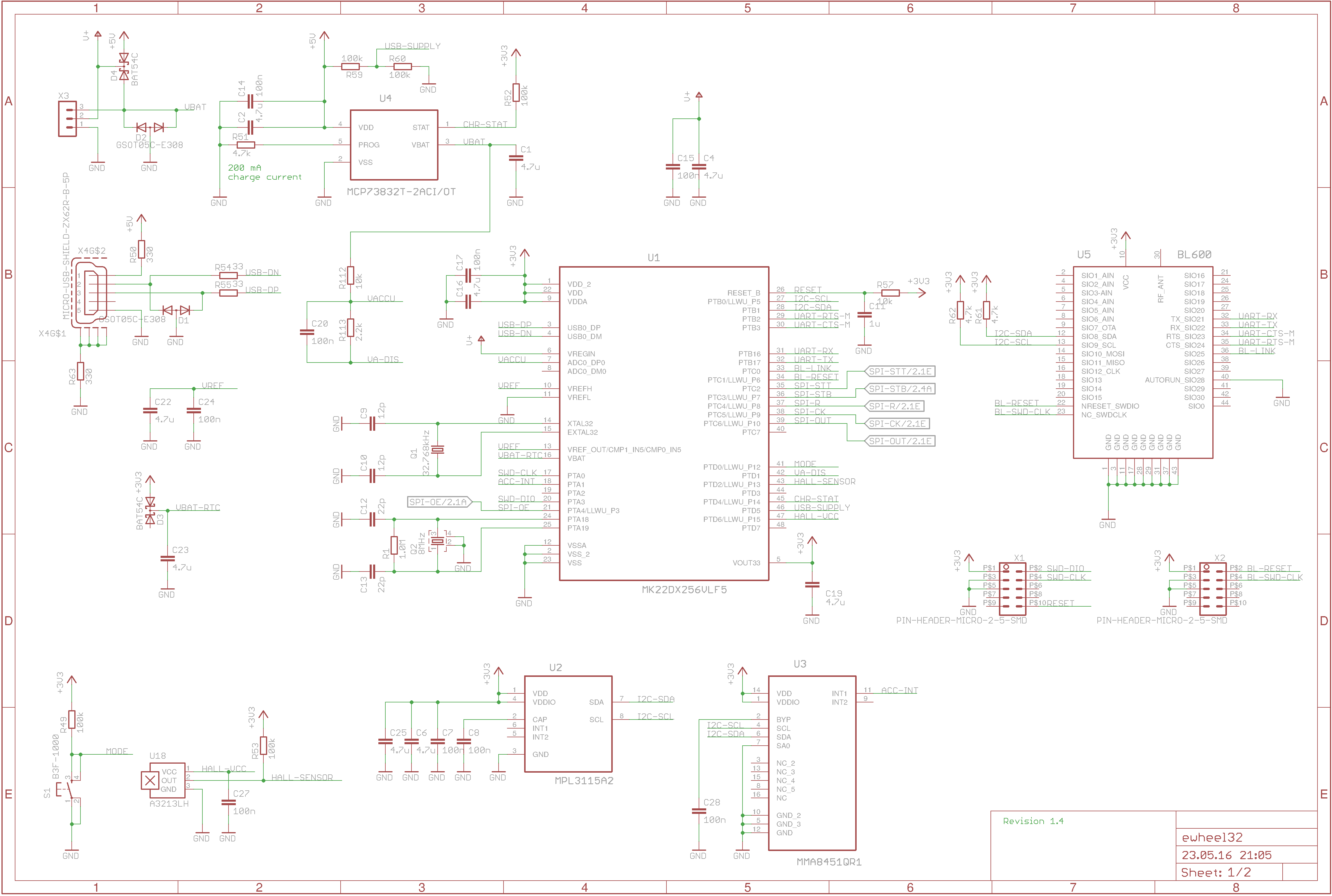Click resistor R57 10k symbol
1332x896 pixels.
click(x=891, y=293)
